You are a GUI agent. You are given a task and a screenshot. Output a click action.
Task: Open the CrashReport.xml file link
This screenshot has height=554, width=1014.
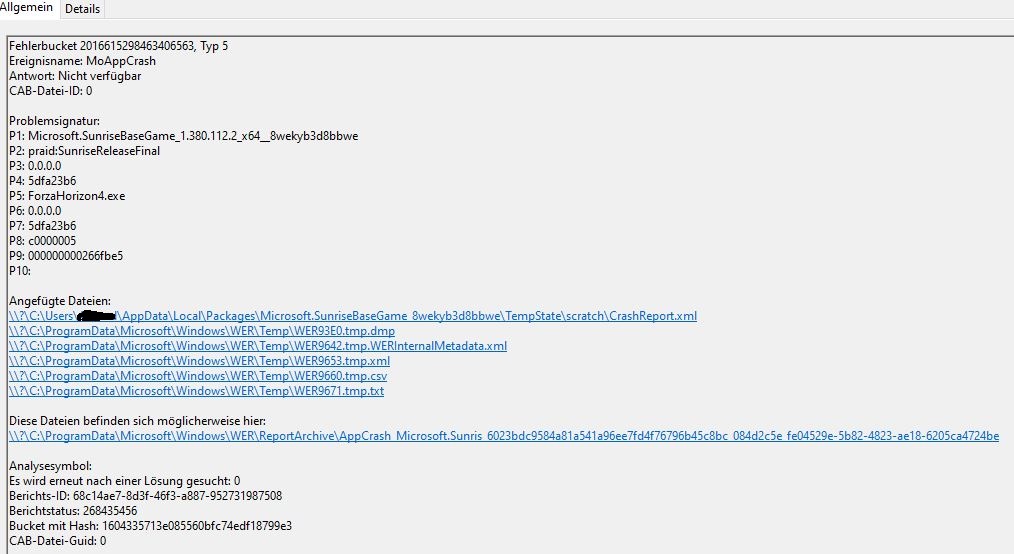pyautogui.click(x=353, y=316)
